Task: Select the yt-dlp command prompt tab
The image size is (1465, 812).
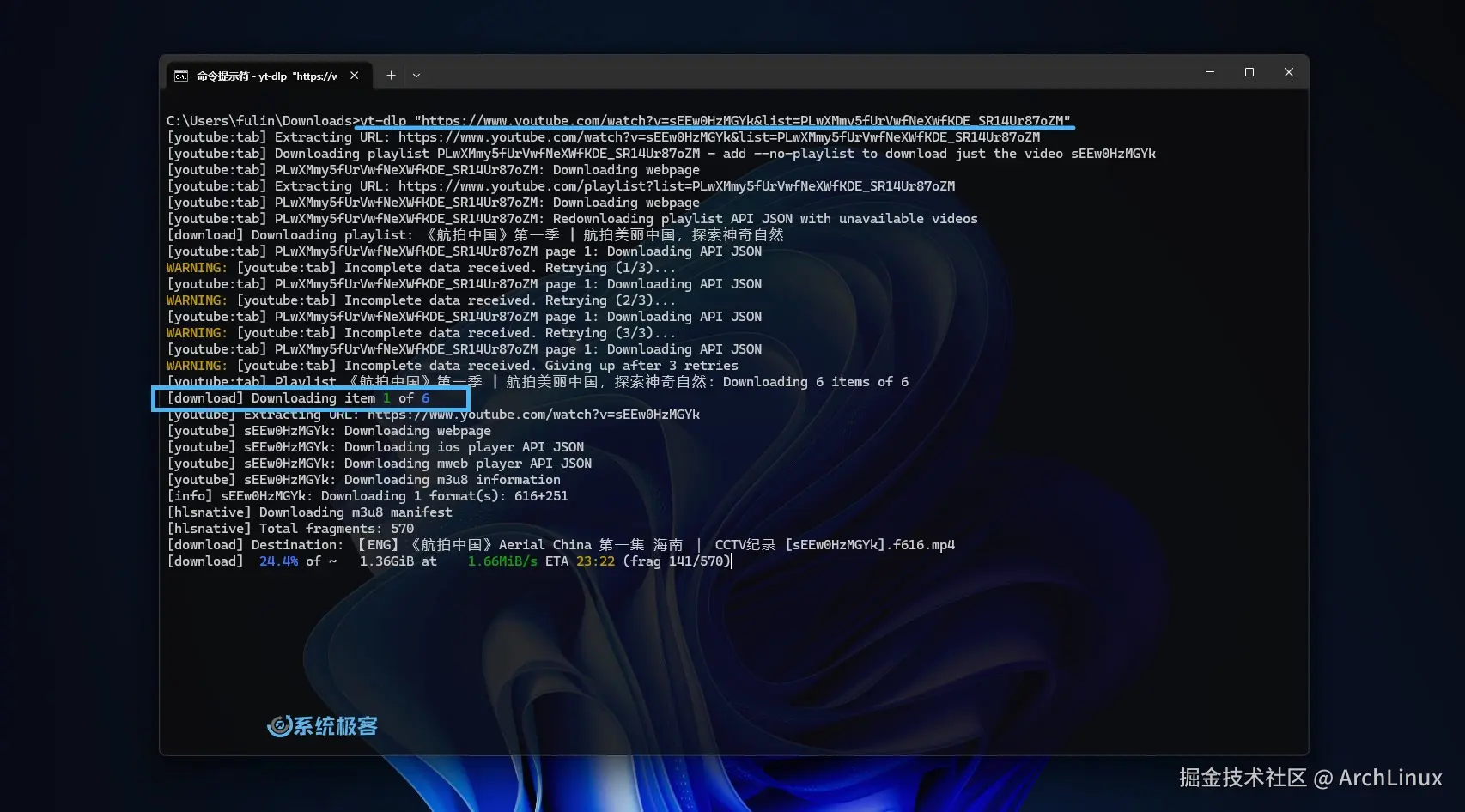Action: [269, 76]
